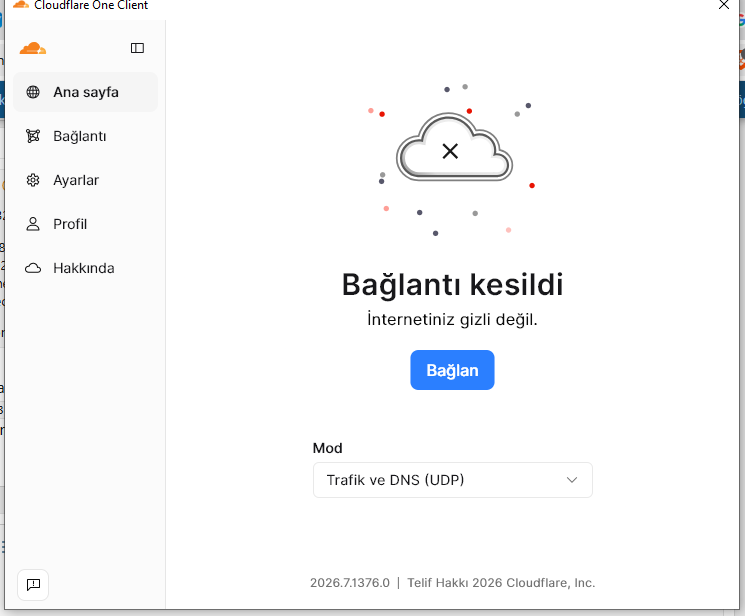Click the Bağlantı kesildi heading

(x=452, y=285)
